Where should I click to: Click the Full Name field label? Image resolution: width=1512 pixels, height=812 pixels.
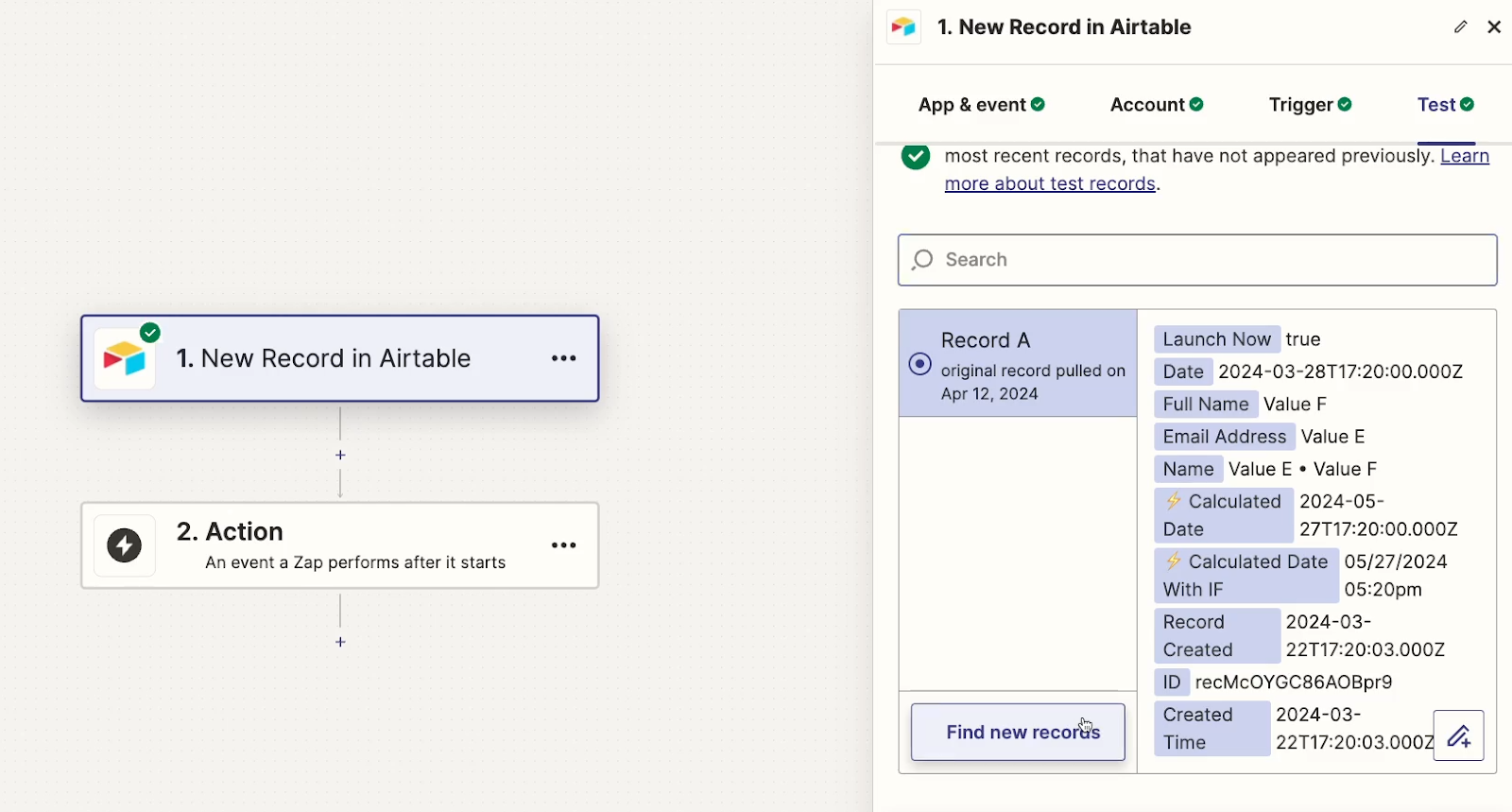tap(1206, 405)
